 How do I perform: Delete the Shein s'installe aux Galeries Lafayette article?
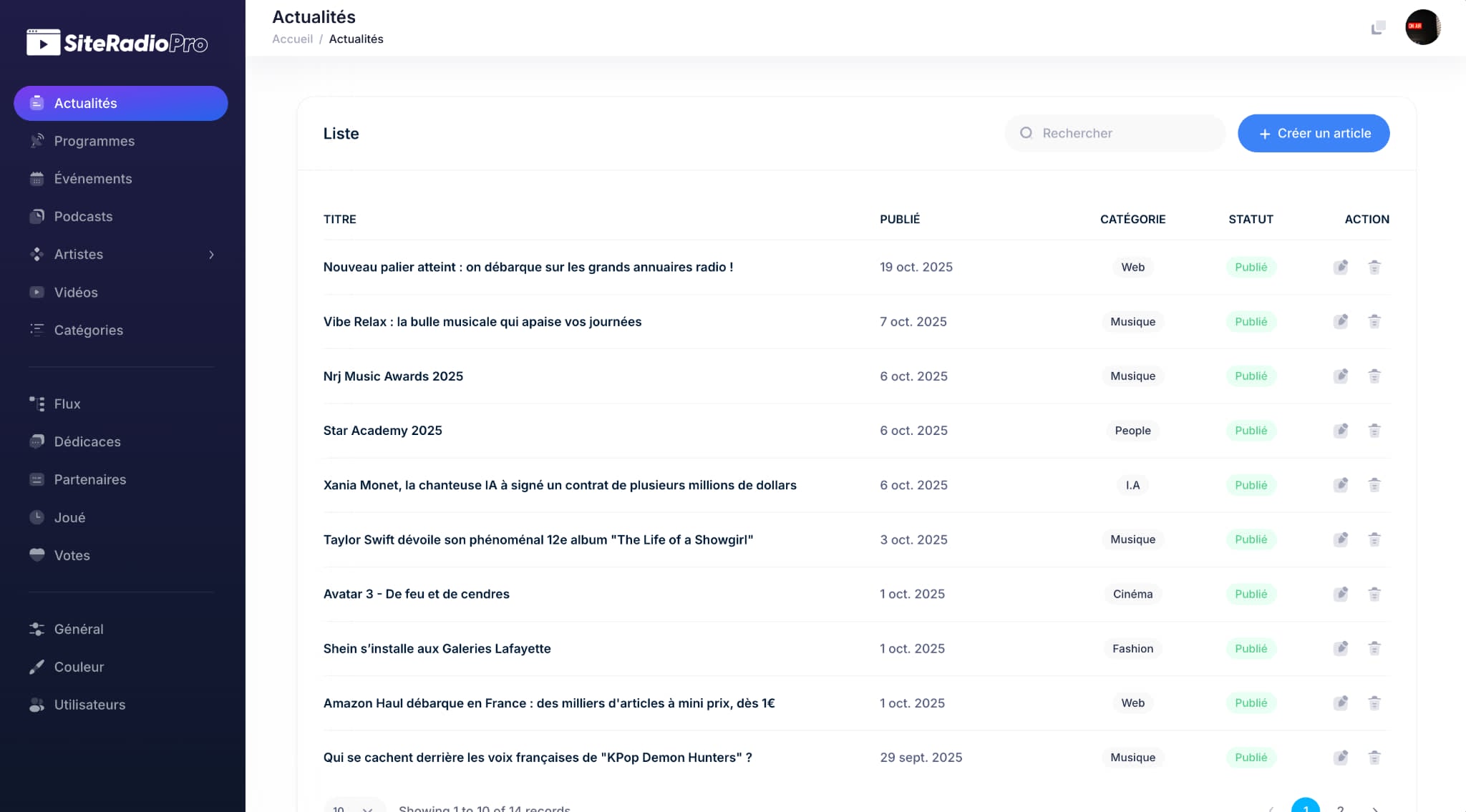[1374, 649]
